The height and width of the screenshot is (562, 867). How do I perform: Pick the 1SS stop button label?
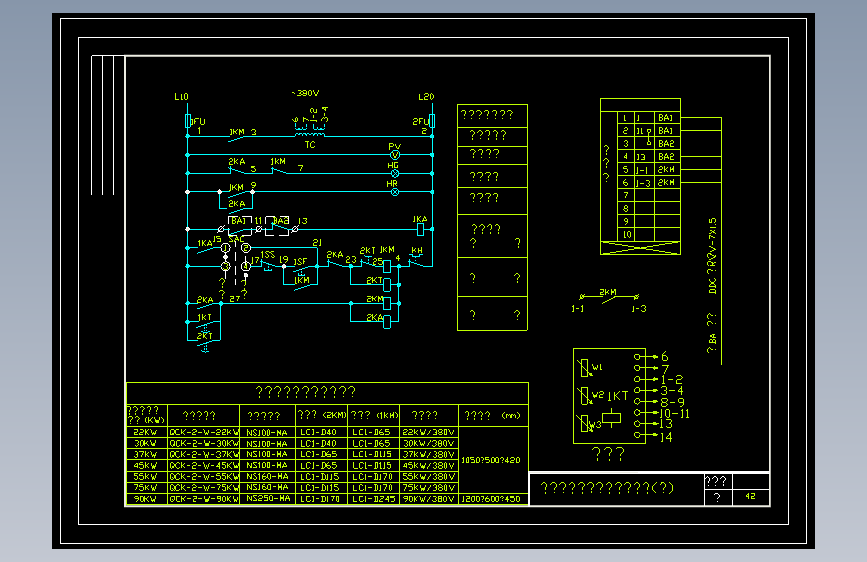click(268, 254)
